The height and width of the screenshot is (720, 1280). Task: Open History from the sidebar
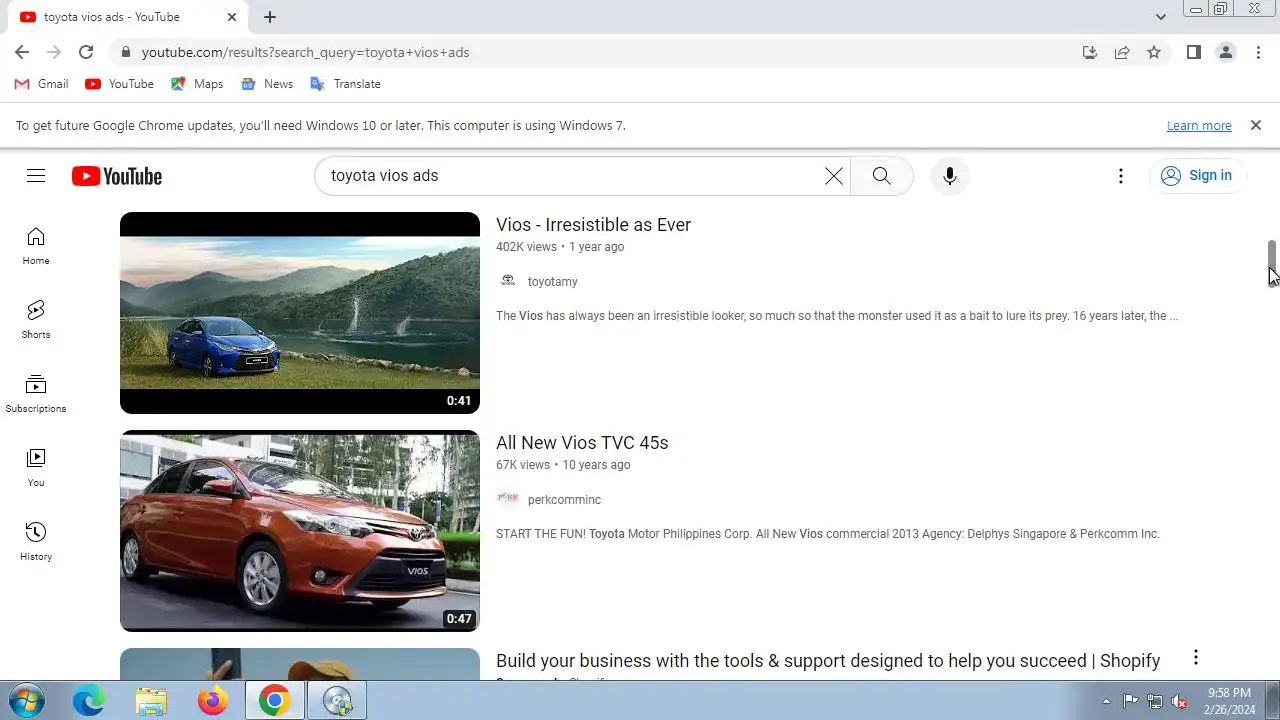pos(36,542)
